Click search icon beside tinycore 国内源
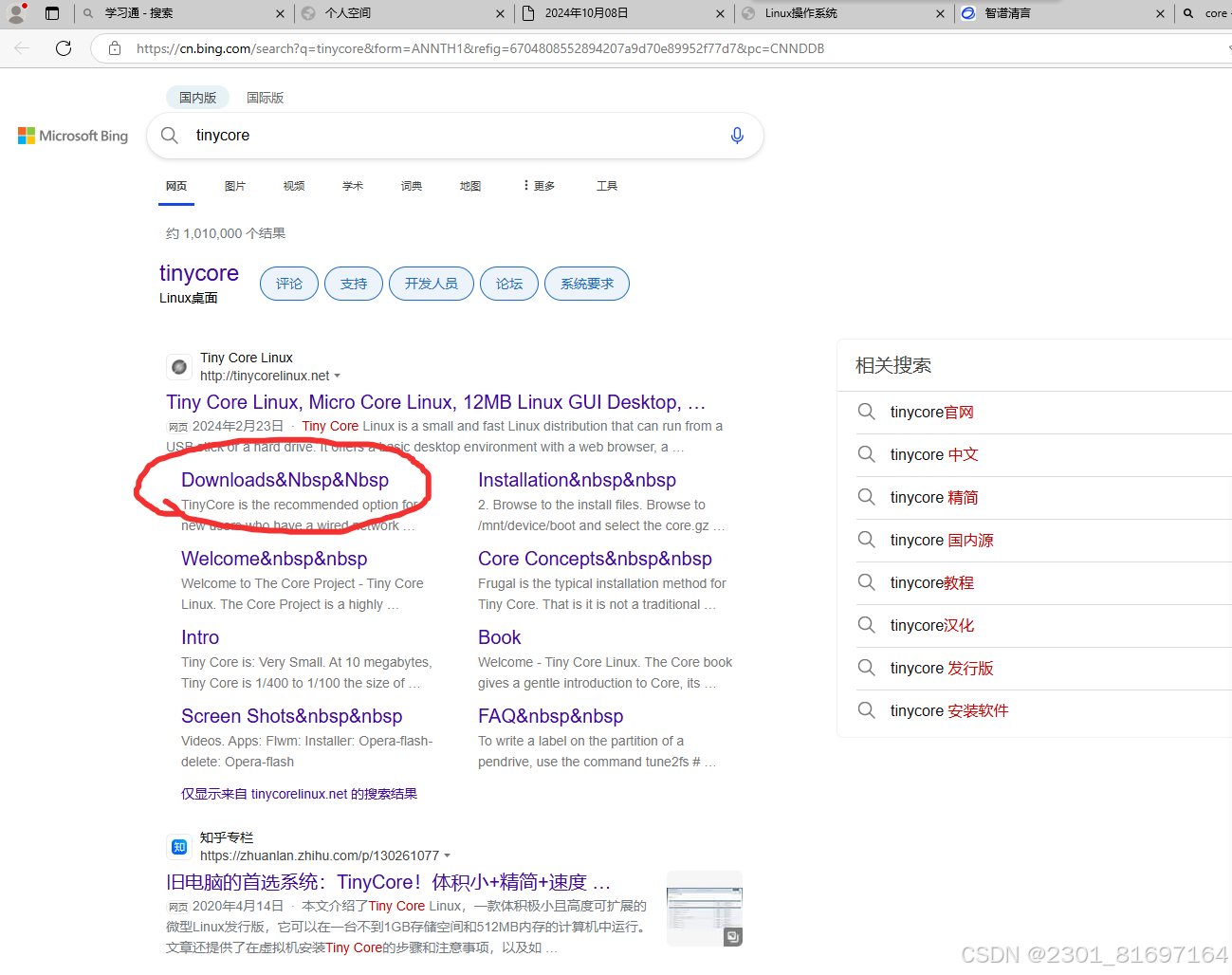This screenshot has height=975, width=1232. tap(866, 540)
